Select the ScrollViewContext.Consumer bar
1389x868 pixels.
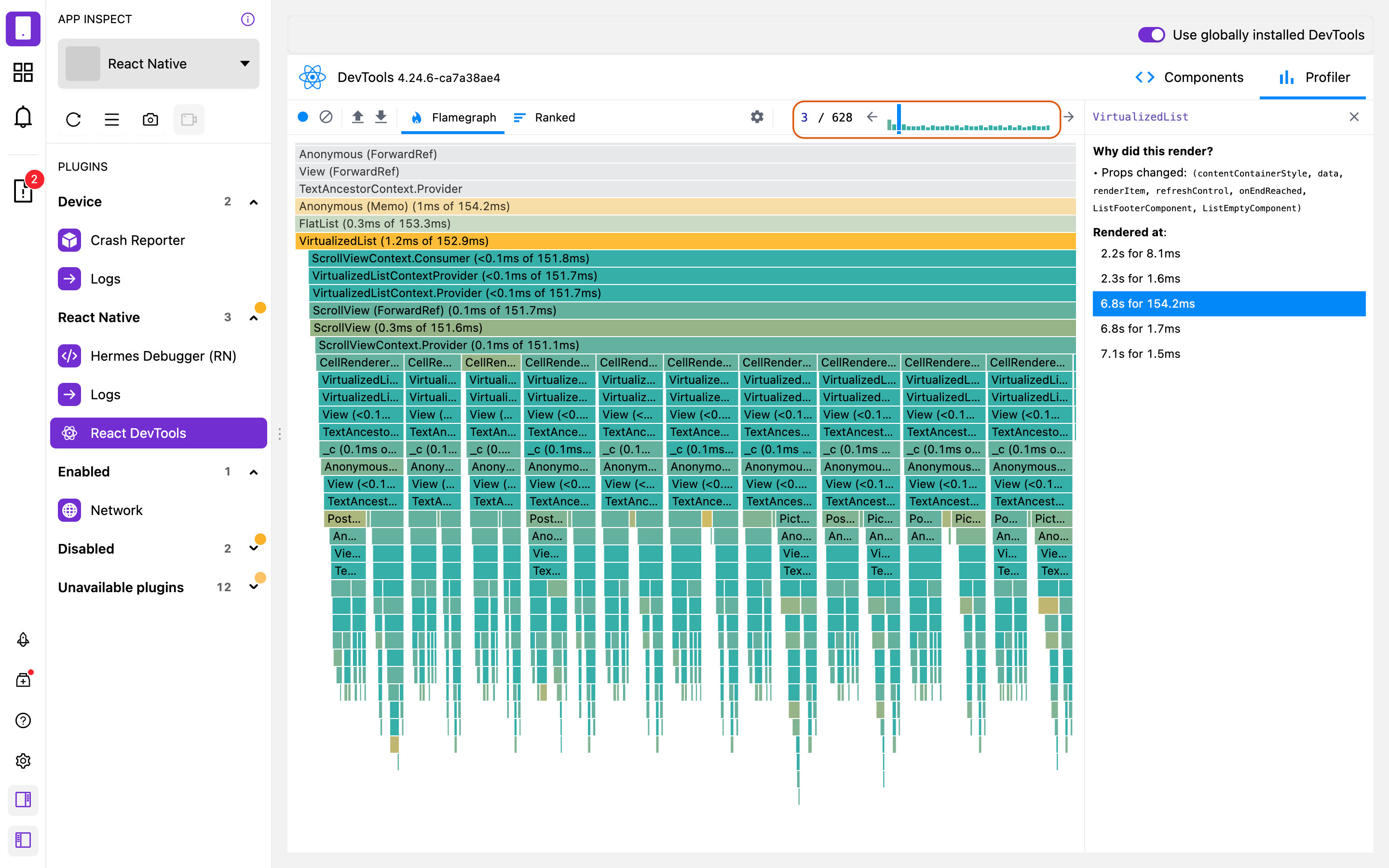pyautogui.click(x=692, y=258)
